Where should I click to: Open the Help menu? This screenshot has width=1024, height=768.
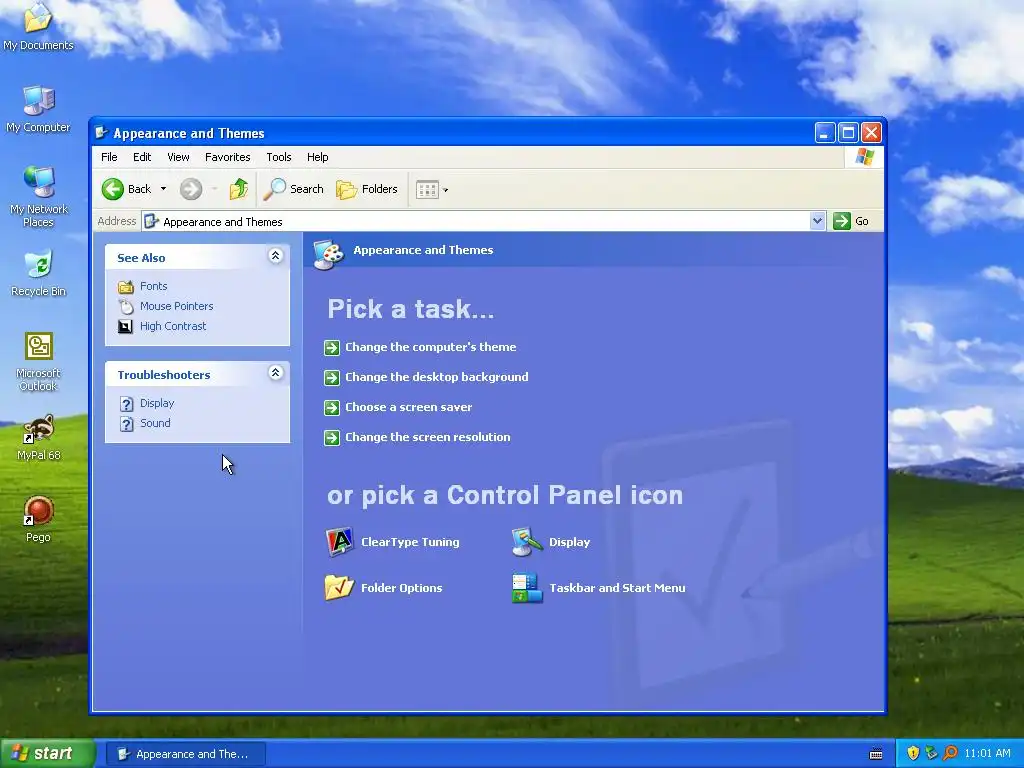tap(317, 157)
